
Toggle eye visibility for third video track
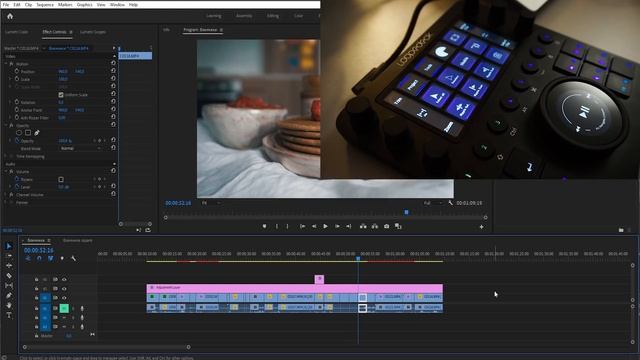click(x=64, y=298)
